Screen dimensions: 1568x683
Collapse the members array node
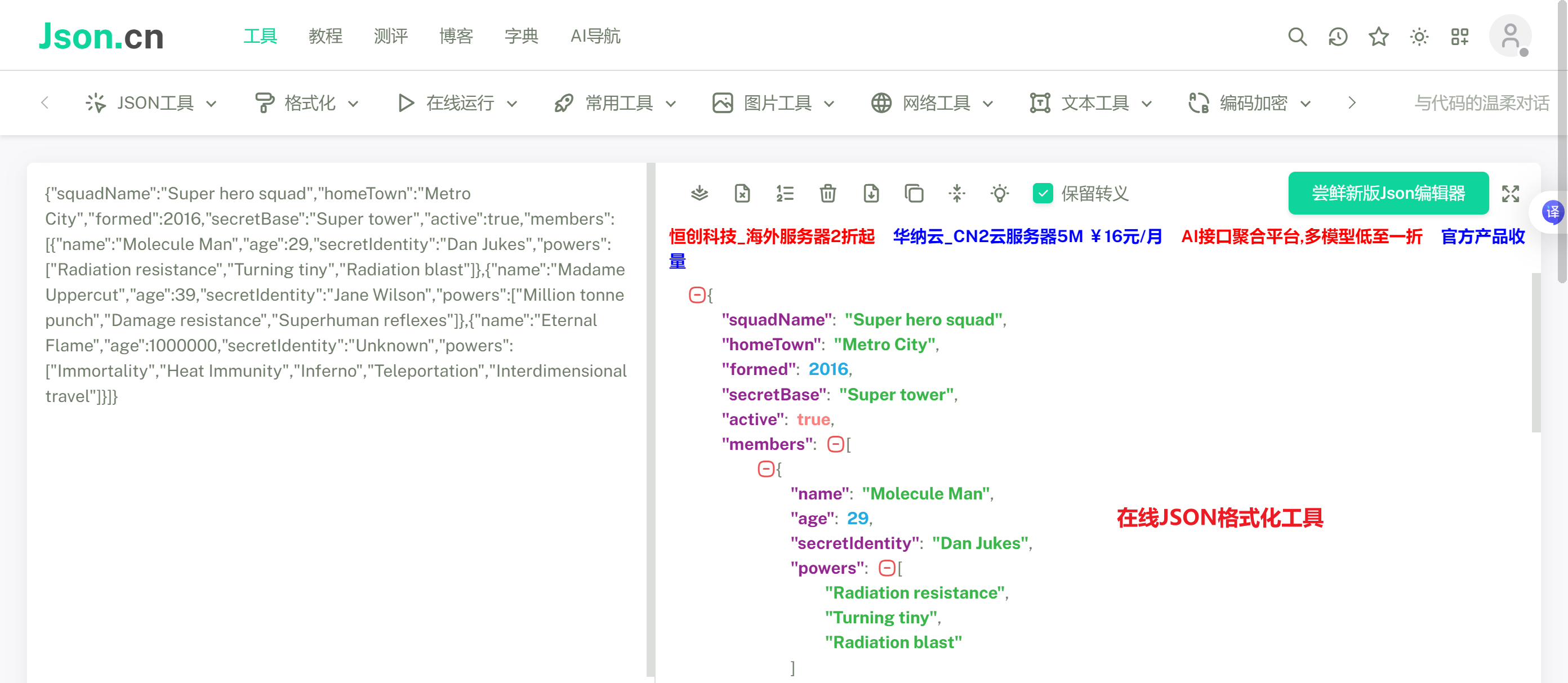coord(836,444)
